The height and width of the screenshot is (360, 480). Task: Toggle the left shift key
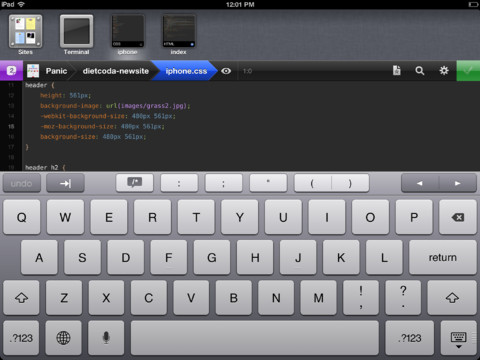coord(22,298)
